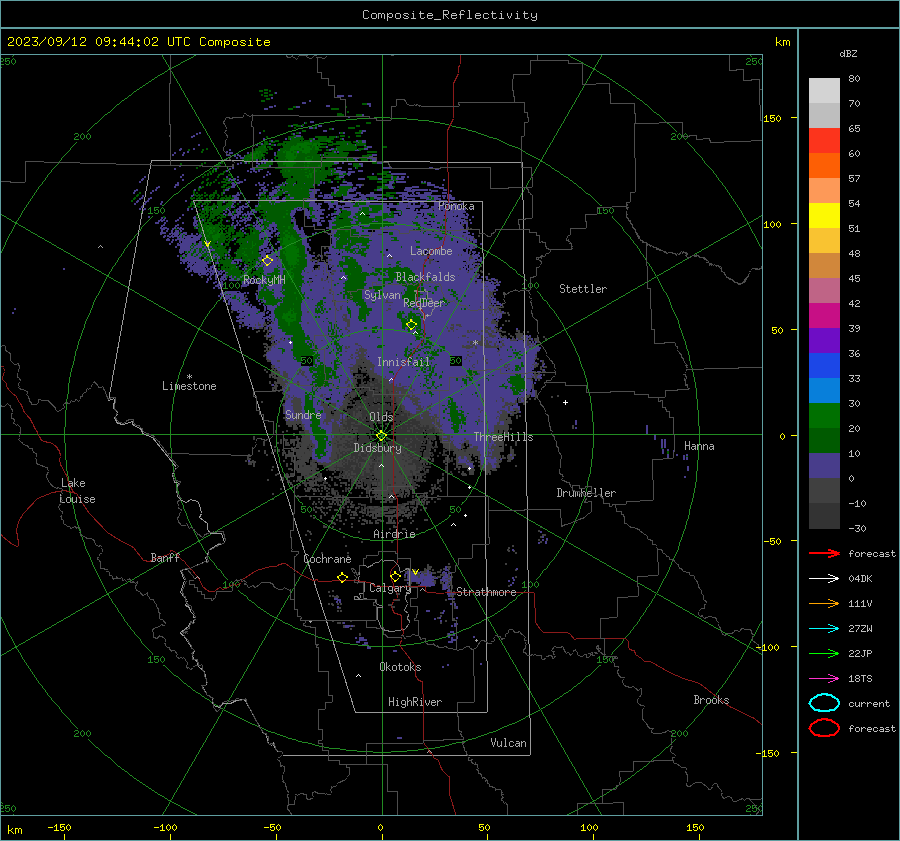900x841 pixels.
Task: Click the 65 dBZ red color swatch
Action: point(824,140)
